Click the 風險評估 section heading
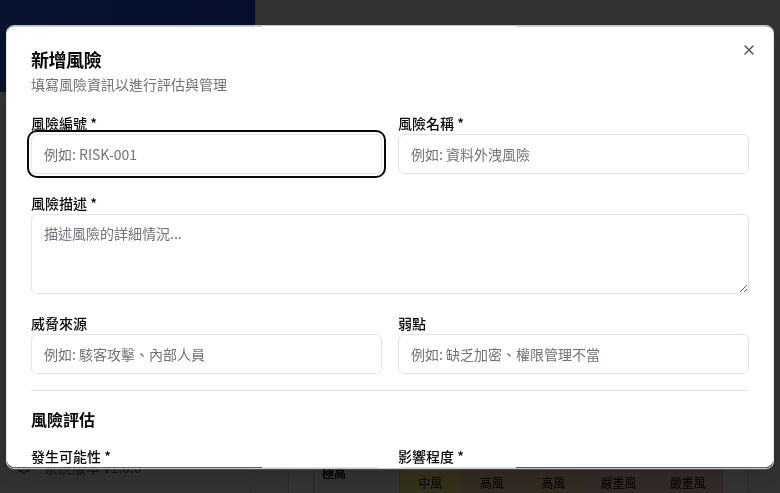Screen dimensions: 780x493 (x=63, y=420)
